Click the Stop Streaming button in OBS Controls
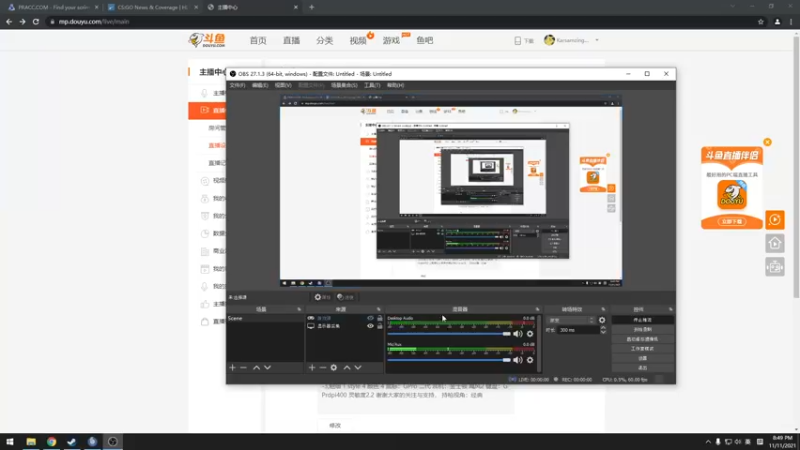This screenshot has width=800, height=450. coord(642,320)
